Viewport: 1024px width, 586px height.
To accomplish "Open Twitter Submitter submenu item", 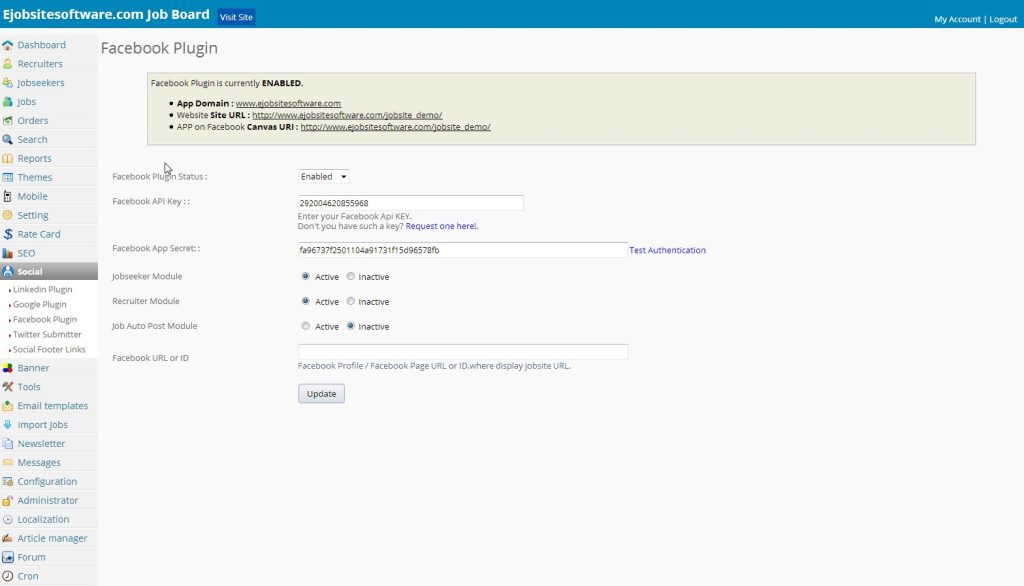I will [47, 334].
